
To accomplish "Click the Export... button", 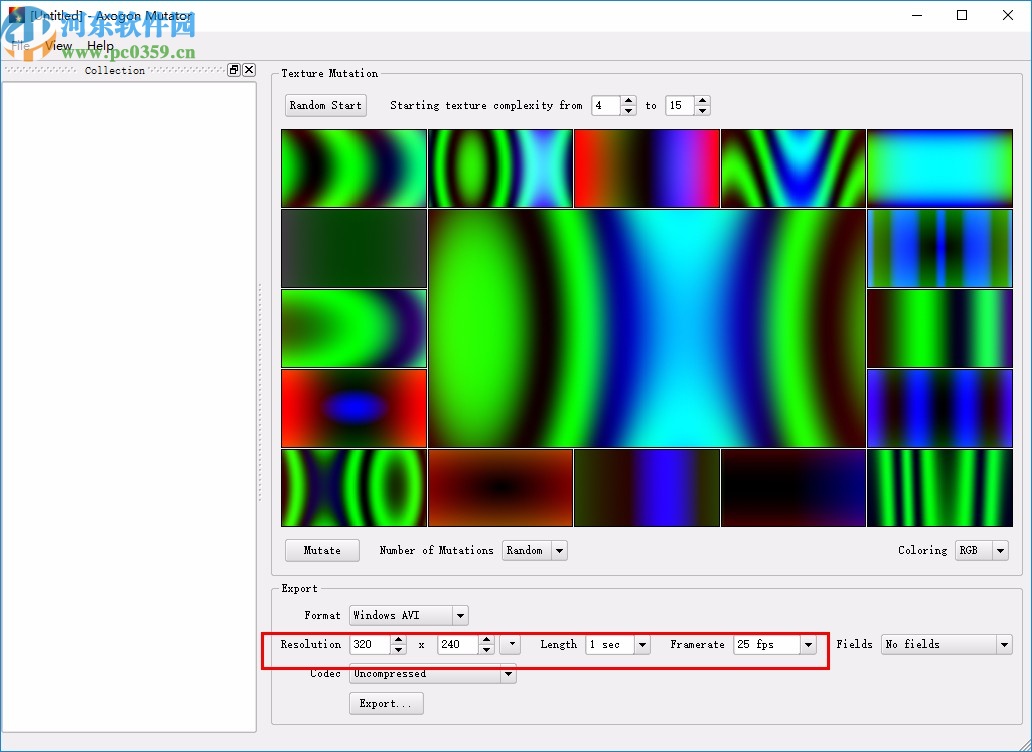I will [x=385, y=704].
